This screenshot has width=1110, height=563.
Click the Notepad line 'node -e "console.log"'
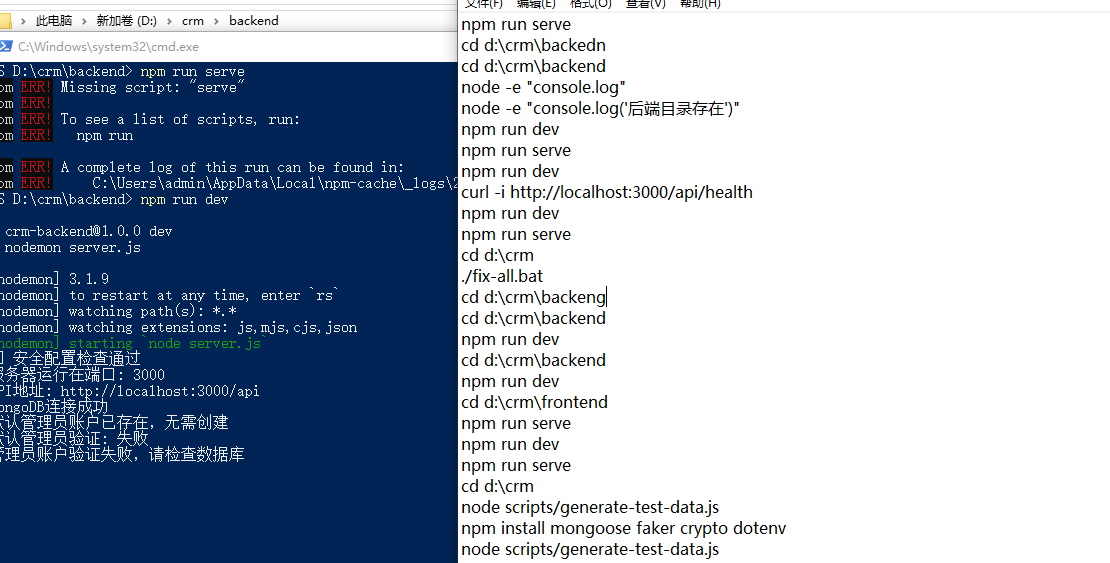[543, 88]
